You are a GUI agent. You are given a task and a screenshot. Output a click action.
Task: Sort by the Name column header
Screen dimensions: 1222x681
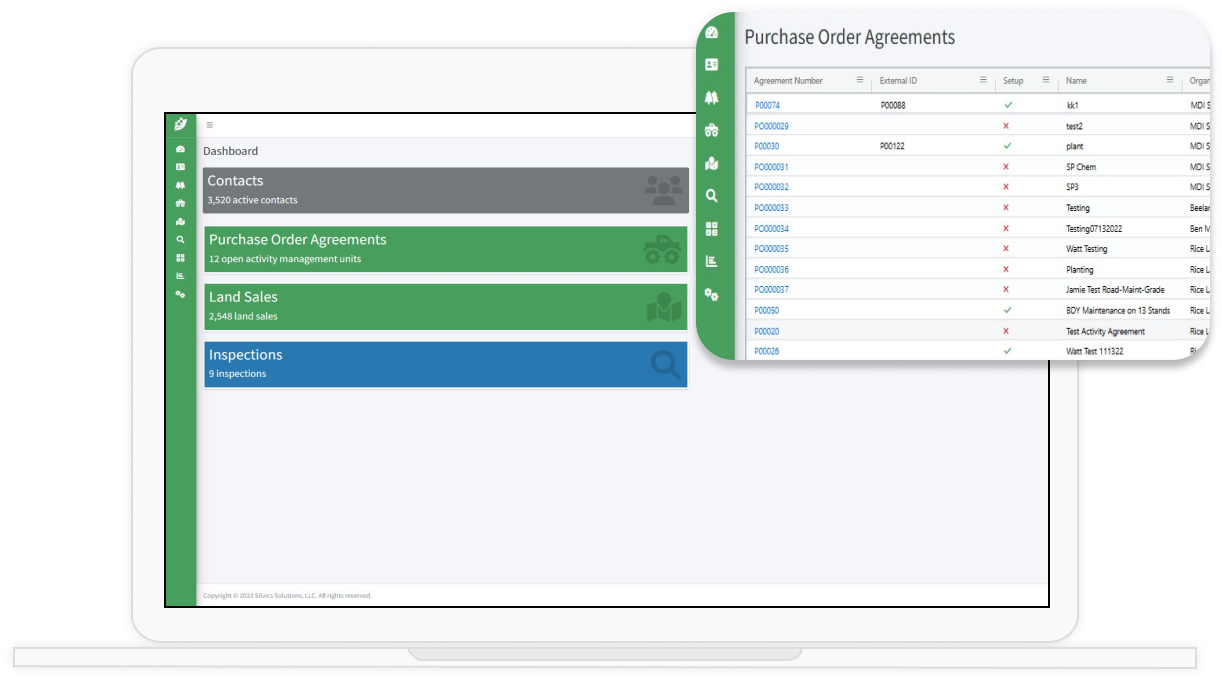[x=1076, y=81]
